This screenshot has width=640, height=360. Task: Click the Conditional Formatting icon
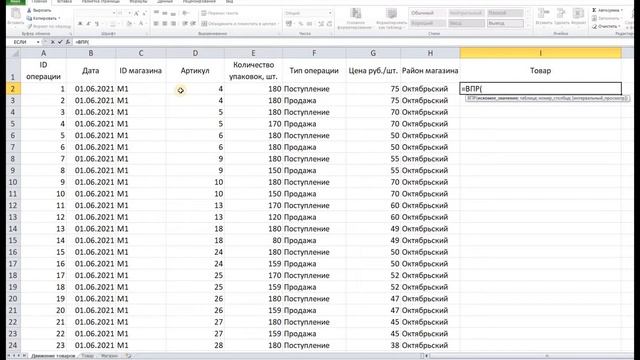pos(356,13)
